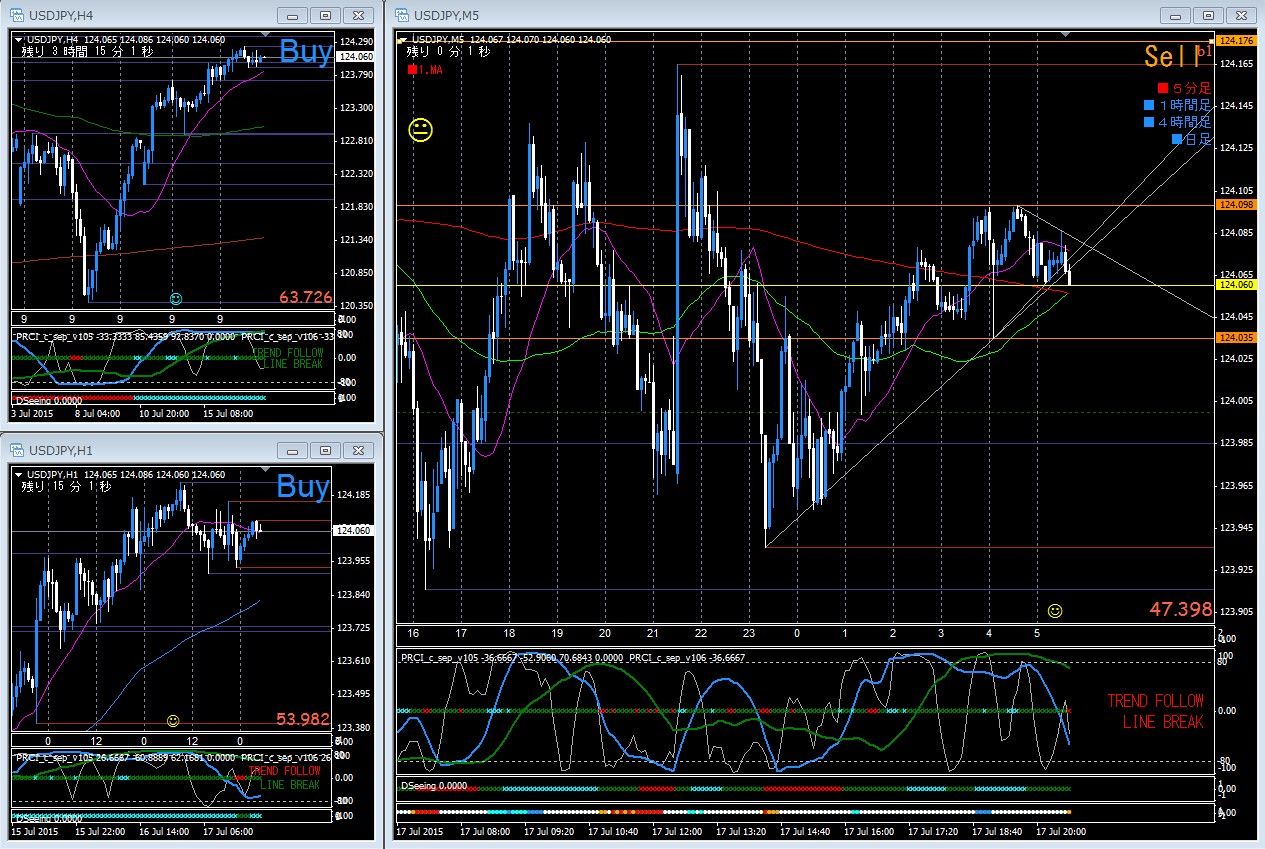Click the 124.035 orange price label
This screenshot has height=849, width=1265.
pos(1235,338)
